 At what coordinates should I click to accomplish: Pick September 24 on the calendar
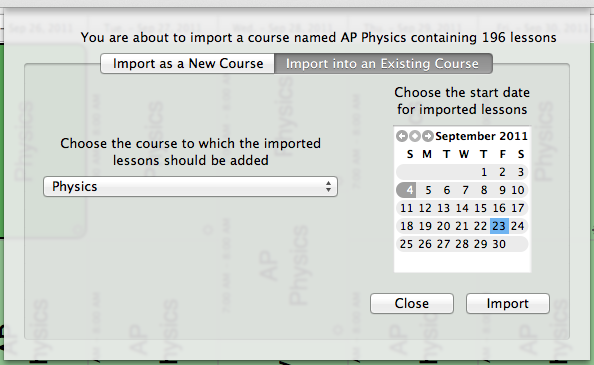coord(517,226)
